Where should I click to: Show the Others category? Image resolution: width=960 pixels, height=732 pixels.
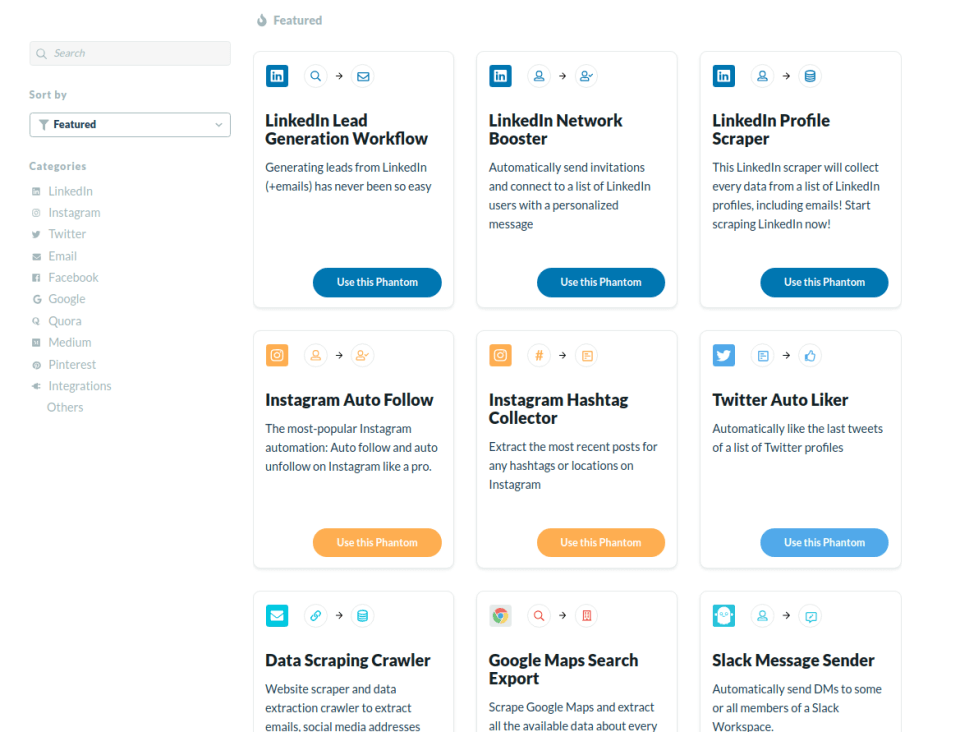tap(65, 408)
